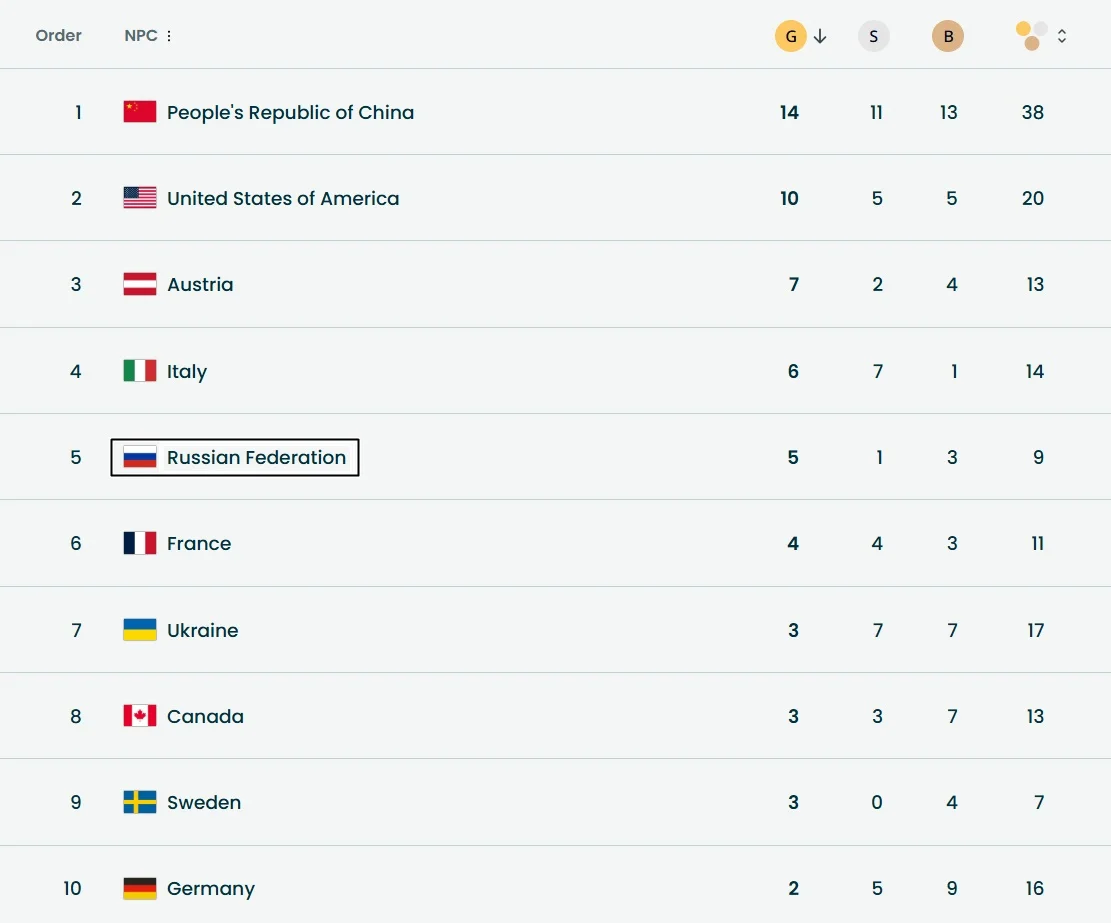Click the Sweden flag icon
This screenshot has height=923, width=1111.
coord(140,802)
